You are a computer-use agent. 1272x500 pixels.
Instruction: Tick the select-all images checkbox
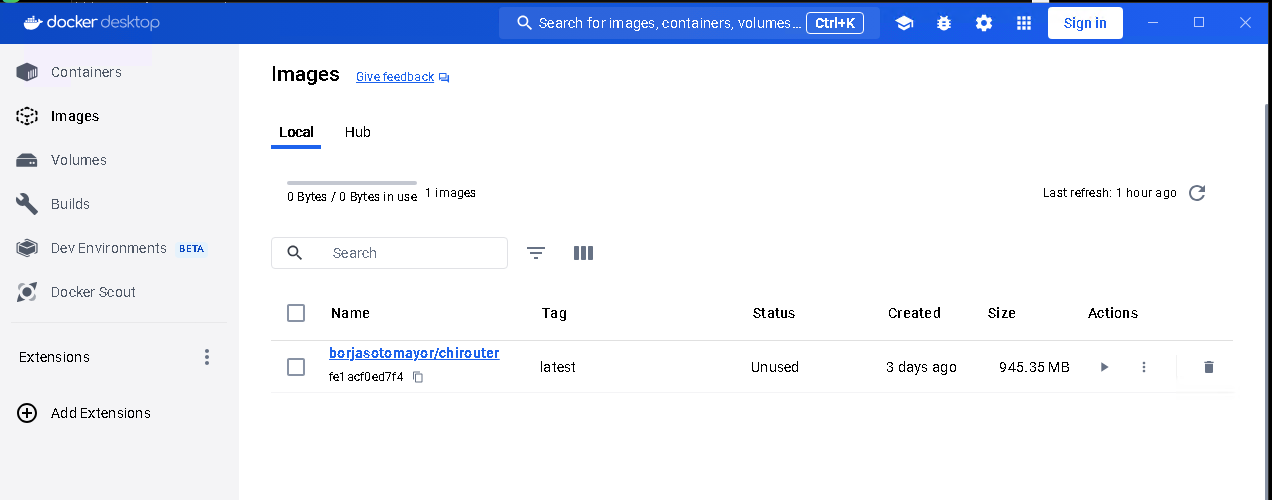click(x=296, y=313)
